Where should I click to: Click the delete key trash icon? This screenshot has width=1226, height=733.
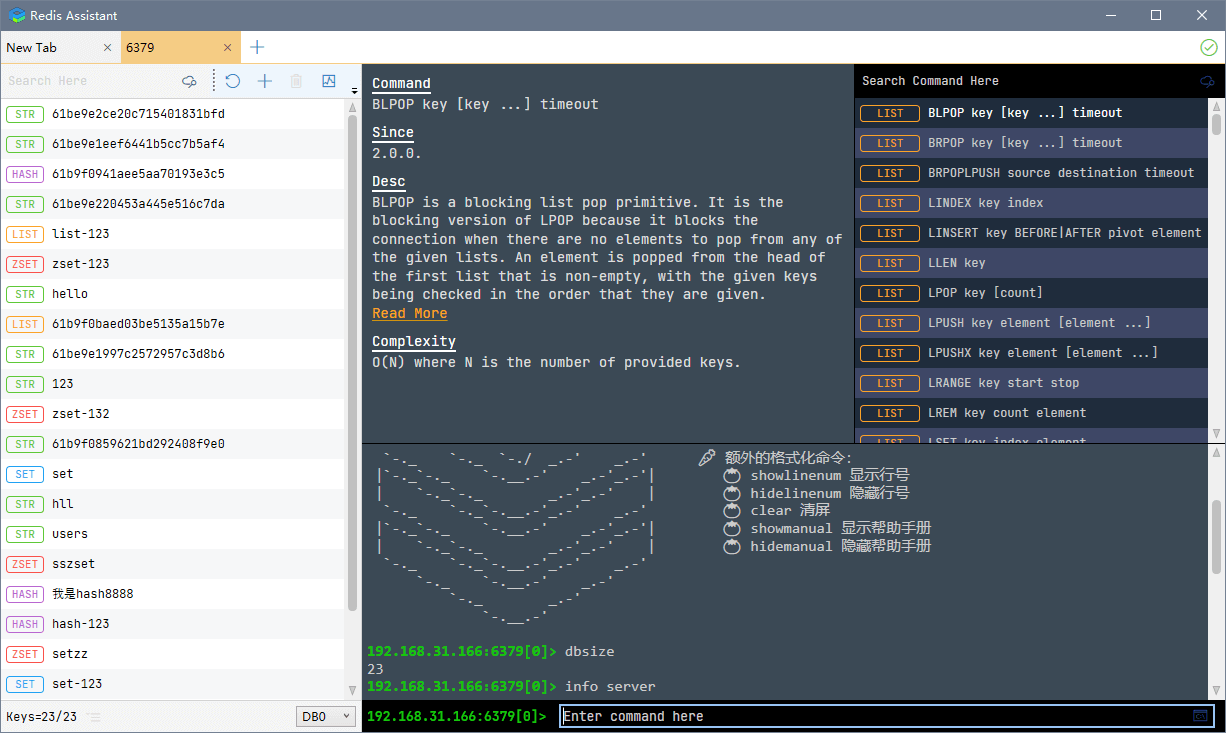pyautogui.click(x=296, y=81)
